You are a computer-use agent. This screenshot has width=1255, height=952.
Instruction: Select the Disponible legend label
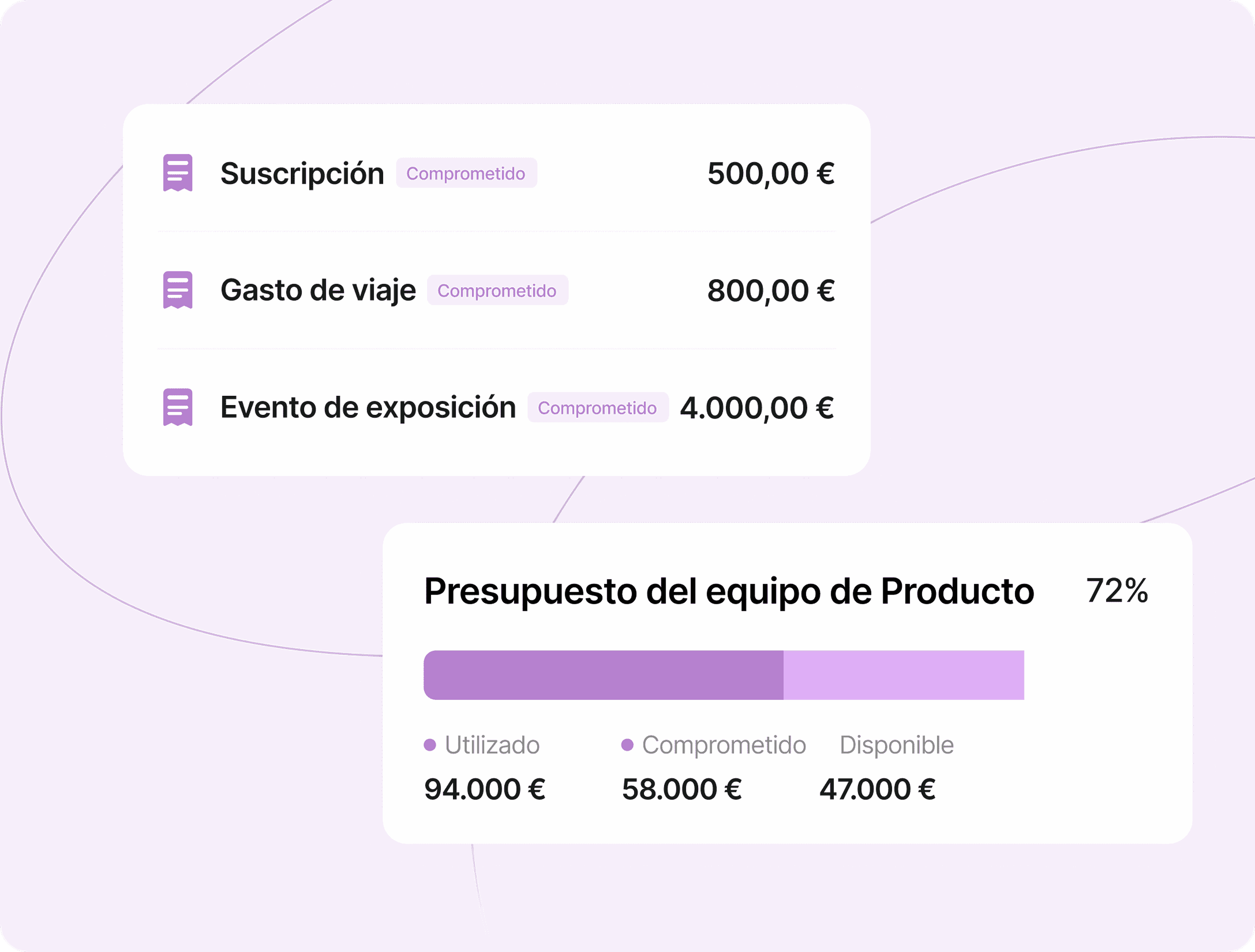[x=897, y=746]
